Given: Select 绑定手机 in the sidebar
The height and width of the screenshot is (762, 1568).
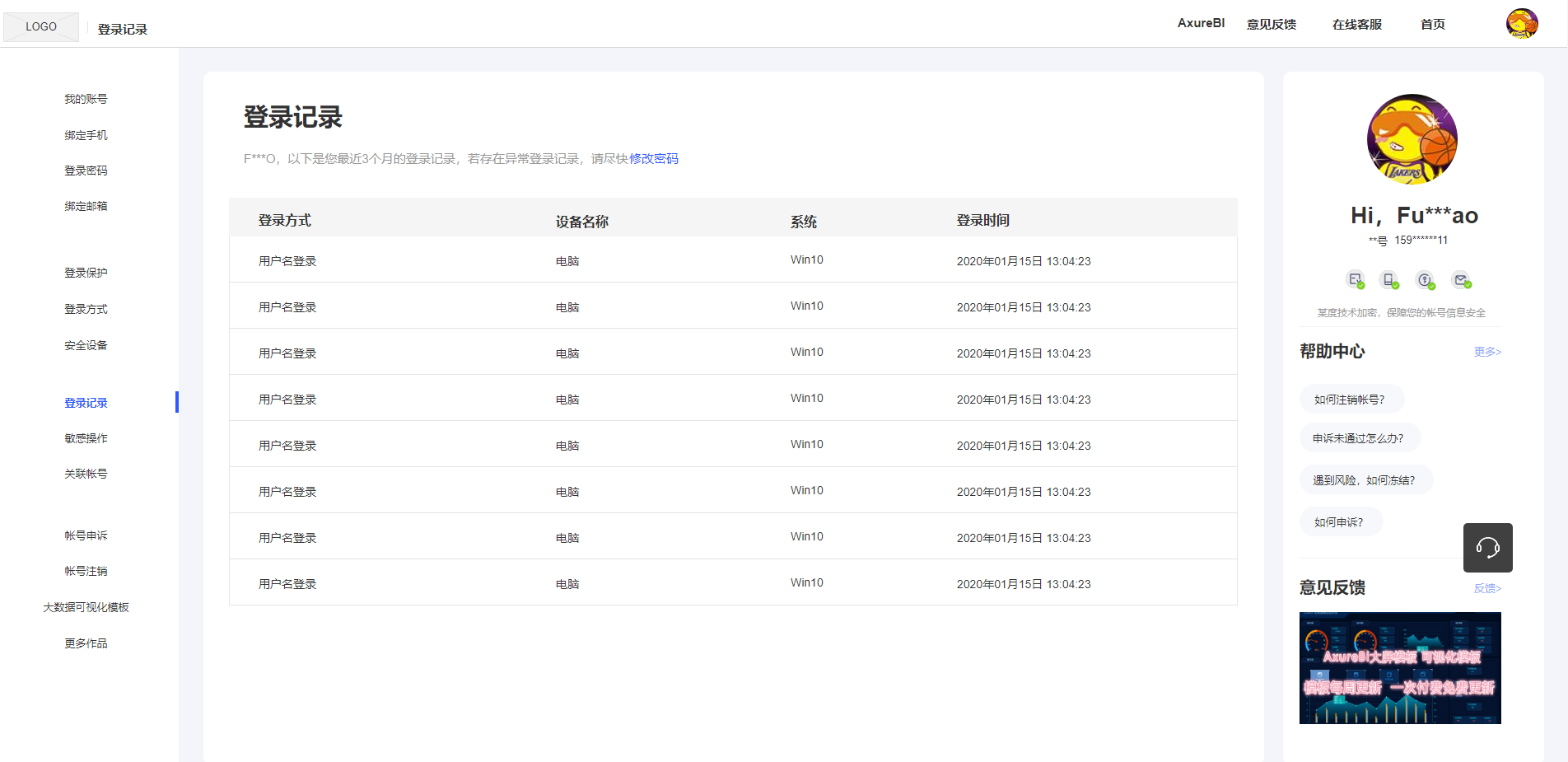Looking at the screenshot, I should (x=86, y=135).
